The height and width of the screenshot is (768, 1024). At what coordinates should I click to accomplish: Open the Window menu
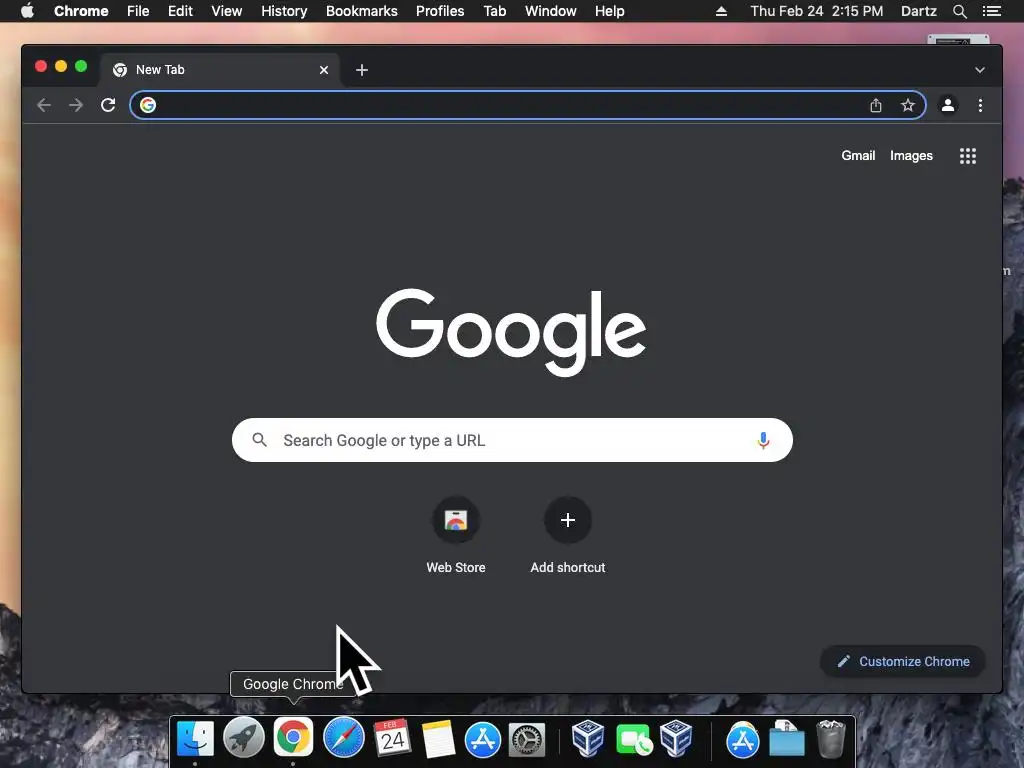[x=551, y=11]
